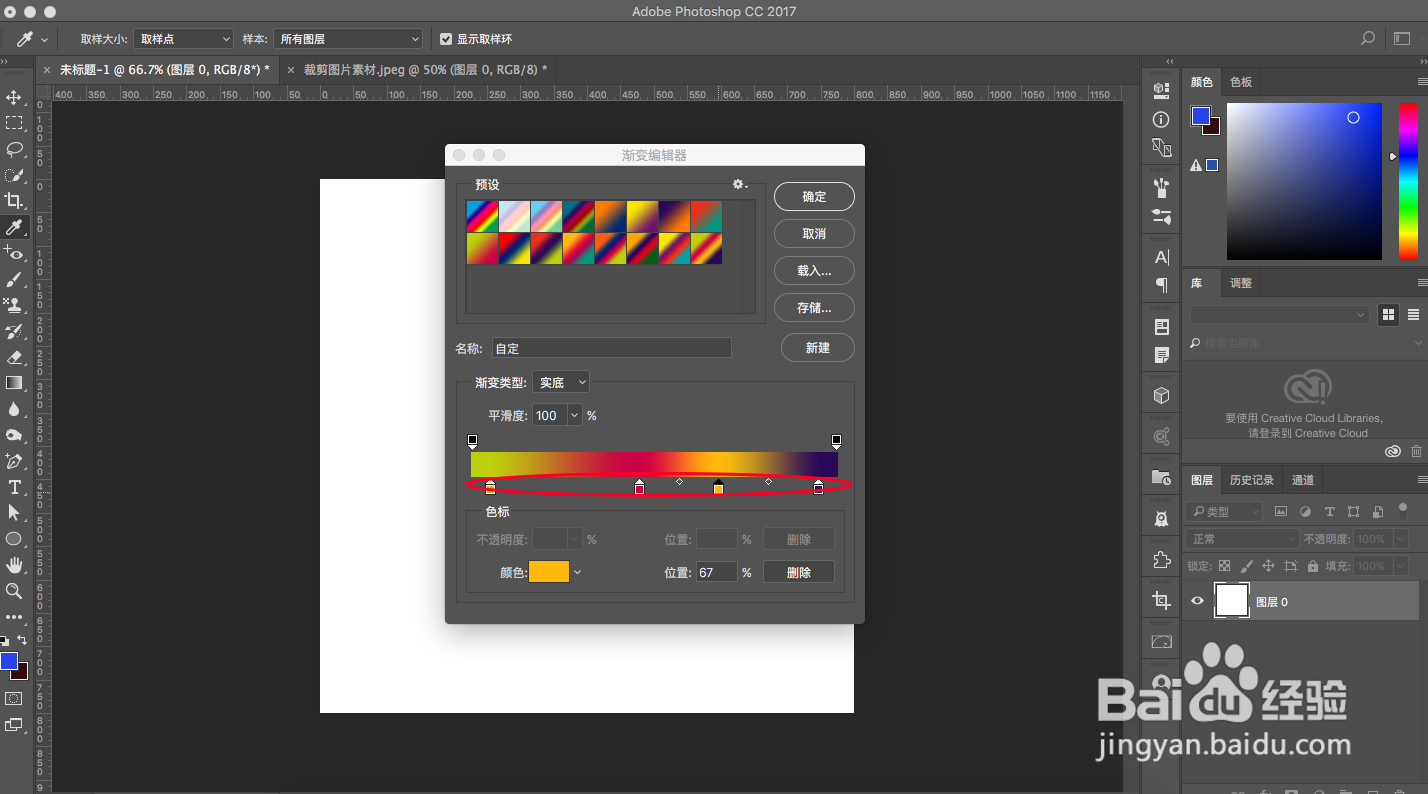Select the Brush tool
This screenshot has width=1428, height=794.
(x=14, y=279)
